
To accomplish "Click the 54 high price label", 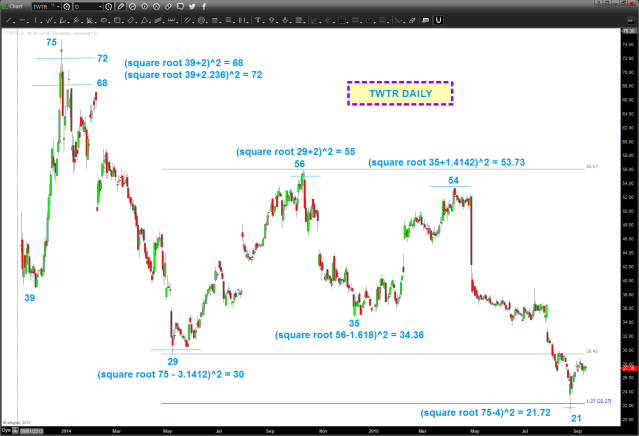I will click(453, 181).
